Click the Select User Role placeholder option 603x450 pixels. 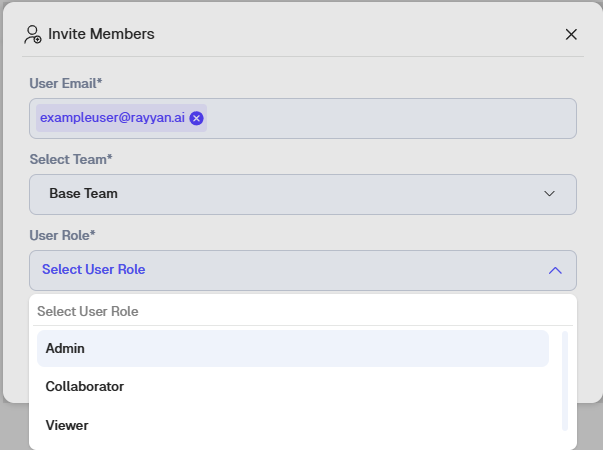[x=88, y=312]
